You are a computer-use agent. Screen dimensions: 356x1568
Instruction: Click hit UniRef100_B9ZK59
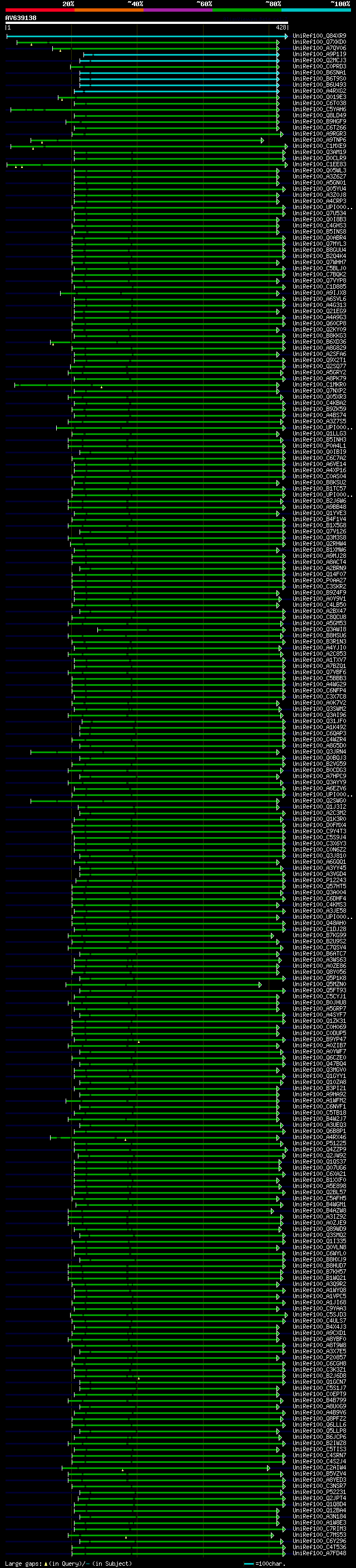tap(319, 409)
